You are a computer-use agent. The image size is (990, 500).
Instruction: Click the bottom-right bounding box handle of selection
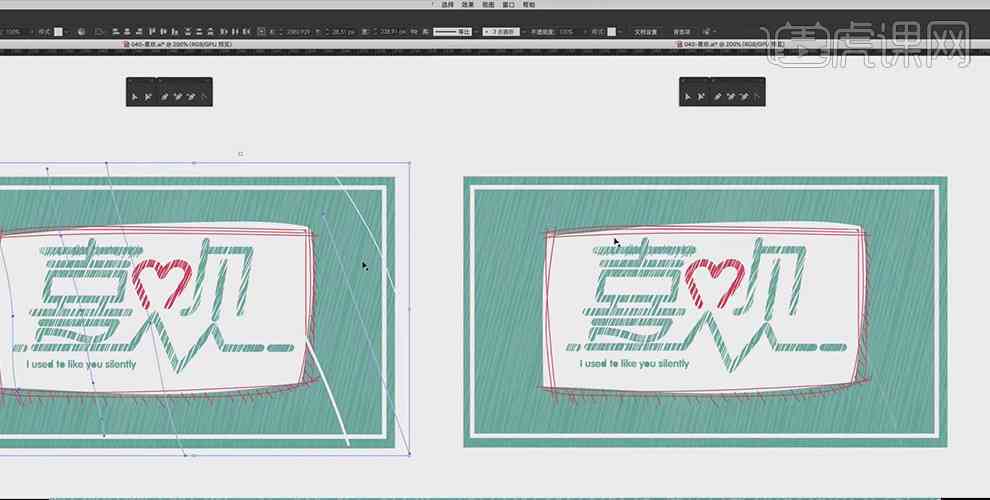(x=410, y=454)
